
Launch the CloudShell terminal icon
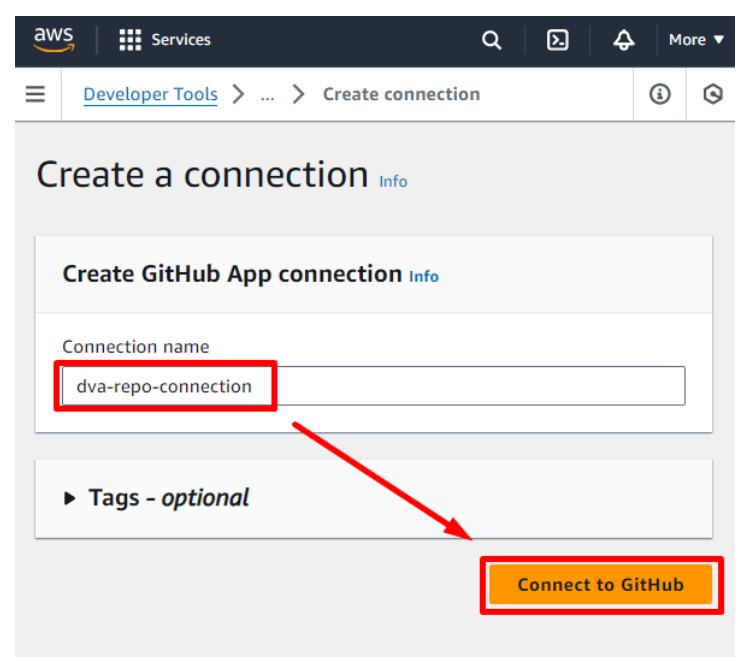pyautogui.click(x=558, y=40)
